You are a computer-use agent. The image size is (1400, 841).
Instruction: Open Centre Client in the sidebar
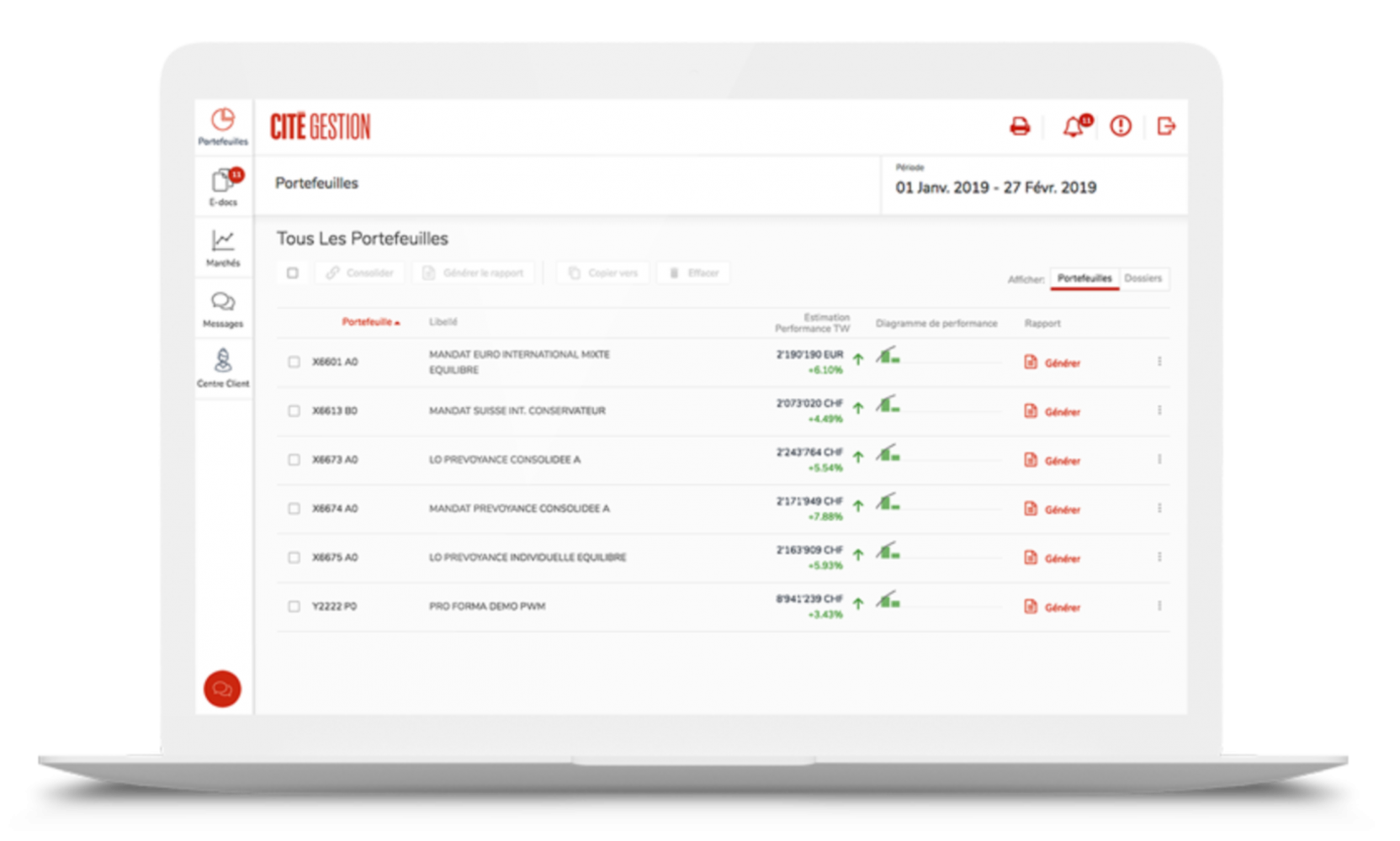(x=223, y=368)
